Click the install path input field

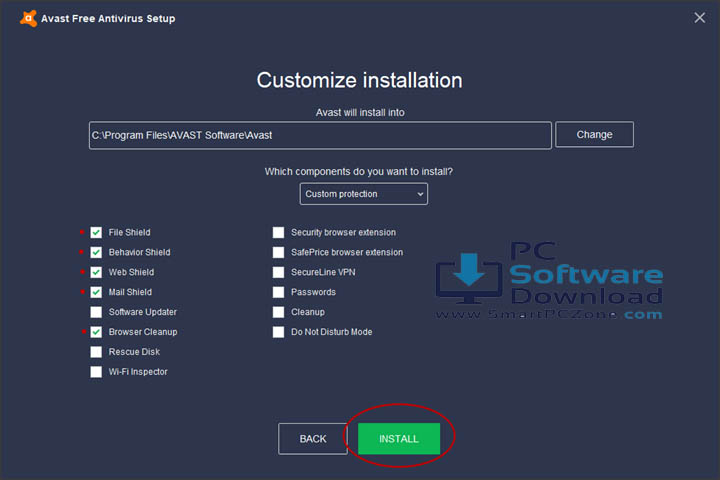pyautogui.click(x=320, y=135)
